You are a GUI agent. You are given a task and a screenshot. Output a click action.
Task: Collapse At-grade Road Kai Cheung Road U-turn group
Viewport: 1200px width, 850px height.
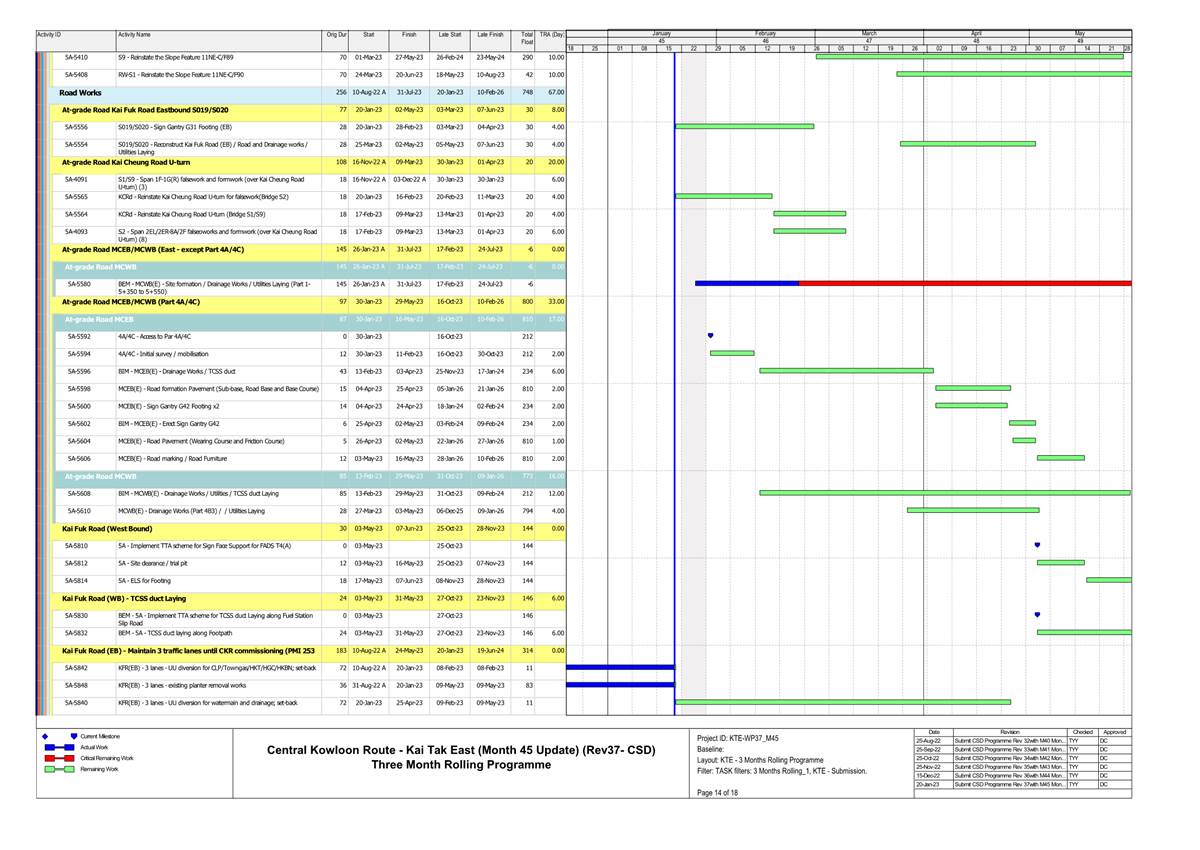click(x=125, y=162)
